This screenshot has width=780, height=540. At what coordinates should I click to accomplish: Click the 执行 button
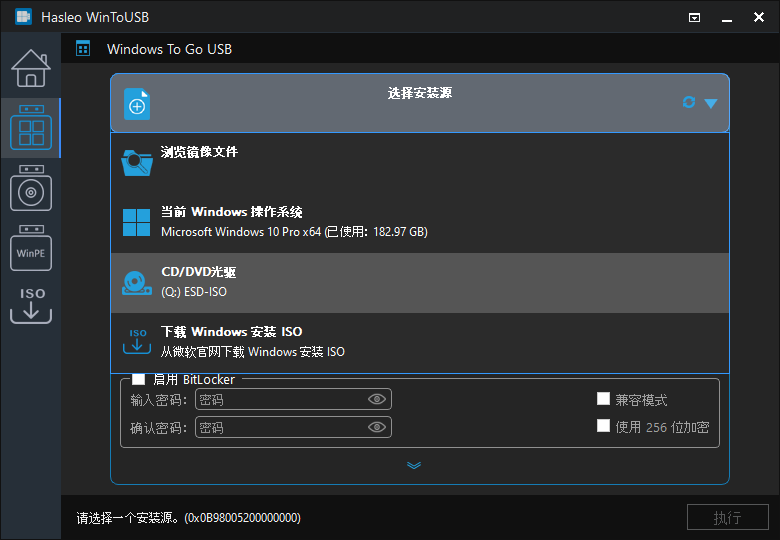coord(727,517)
